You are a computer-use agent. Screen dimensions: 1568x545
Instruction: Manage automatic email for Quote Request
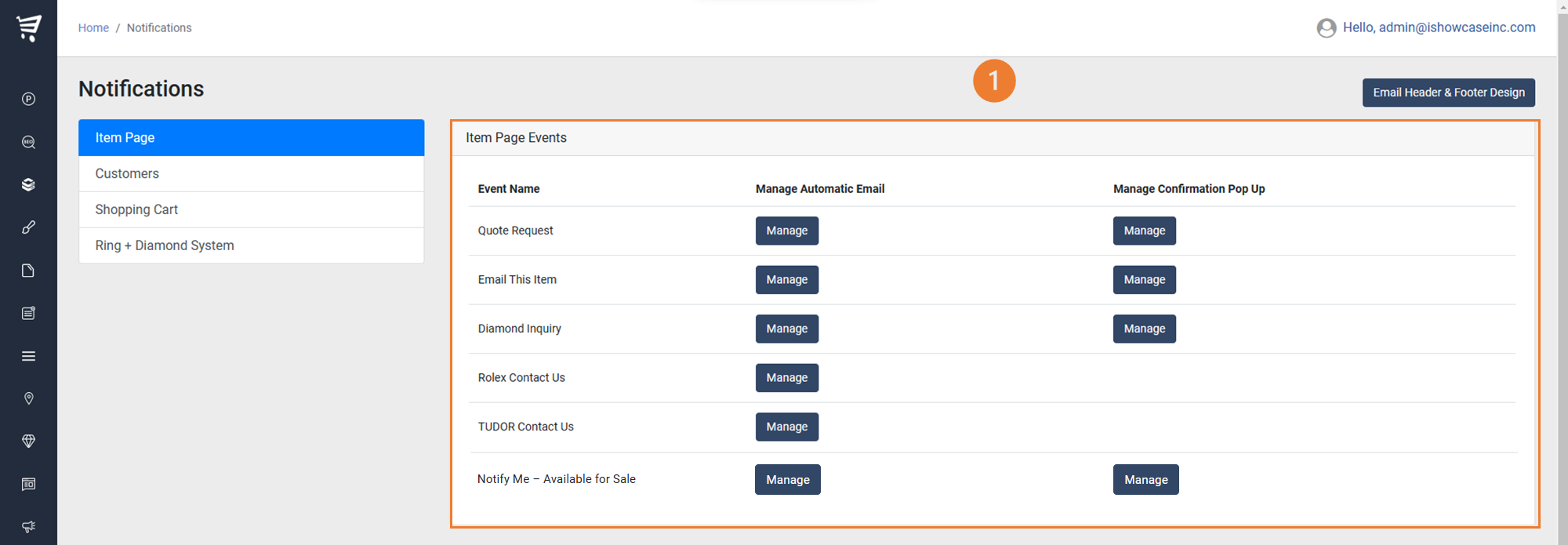pos(786,231)
